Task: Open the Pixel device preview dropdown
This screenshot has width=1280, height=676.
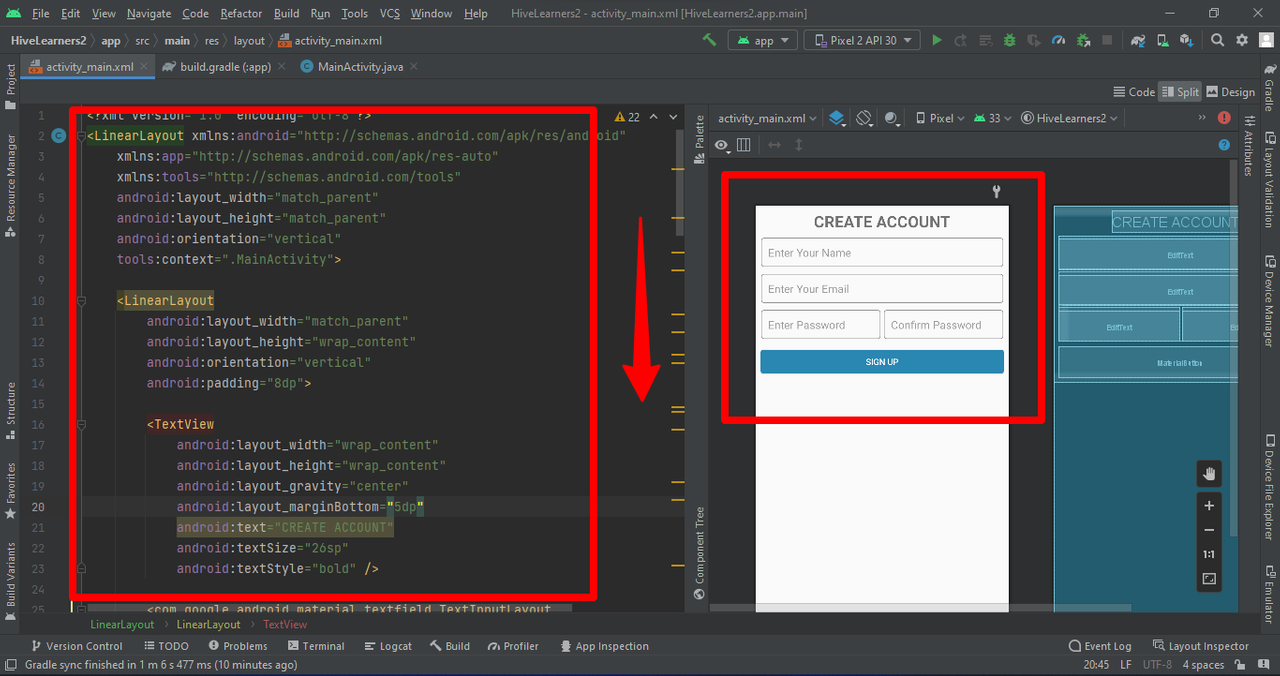Action: (x=940, y=118)
